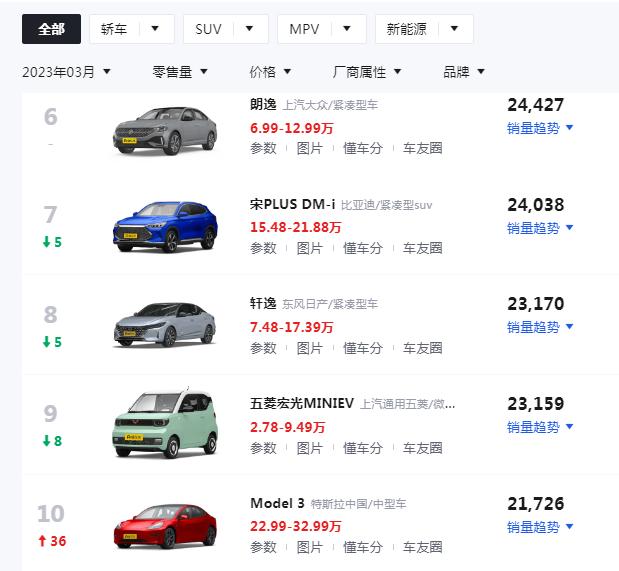Open 图片 for Model 3
The height and width of the screenshot is (571, 619).
310,547
